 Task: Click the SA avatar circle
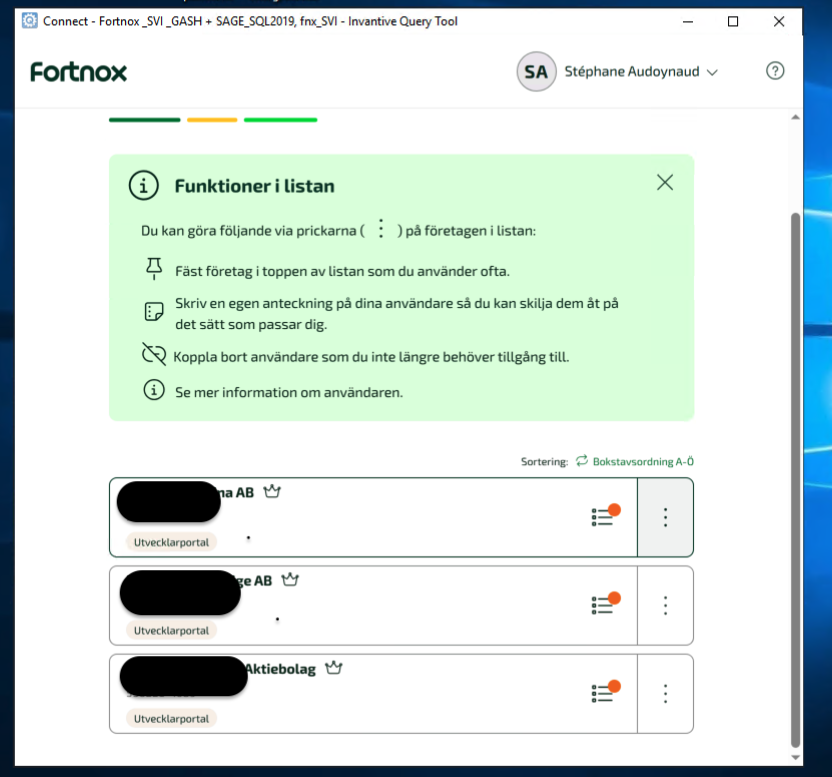[536, 72]
